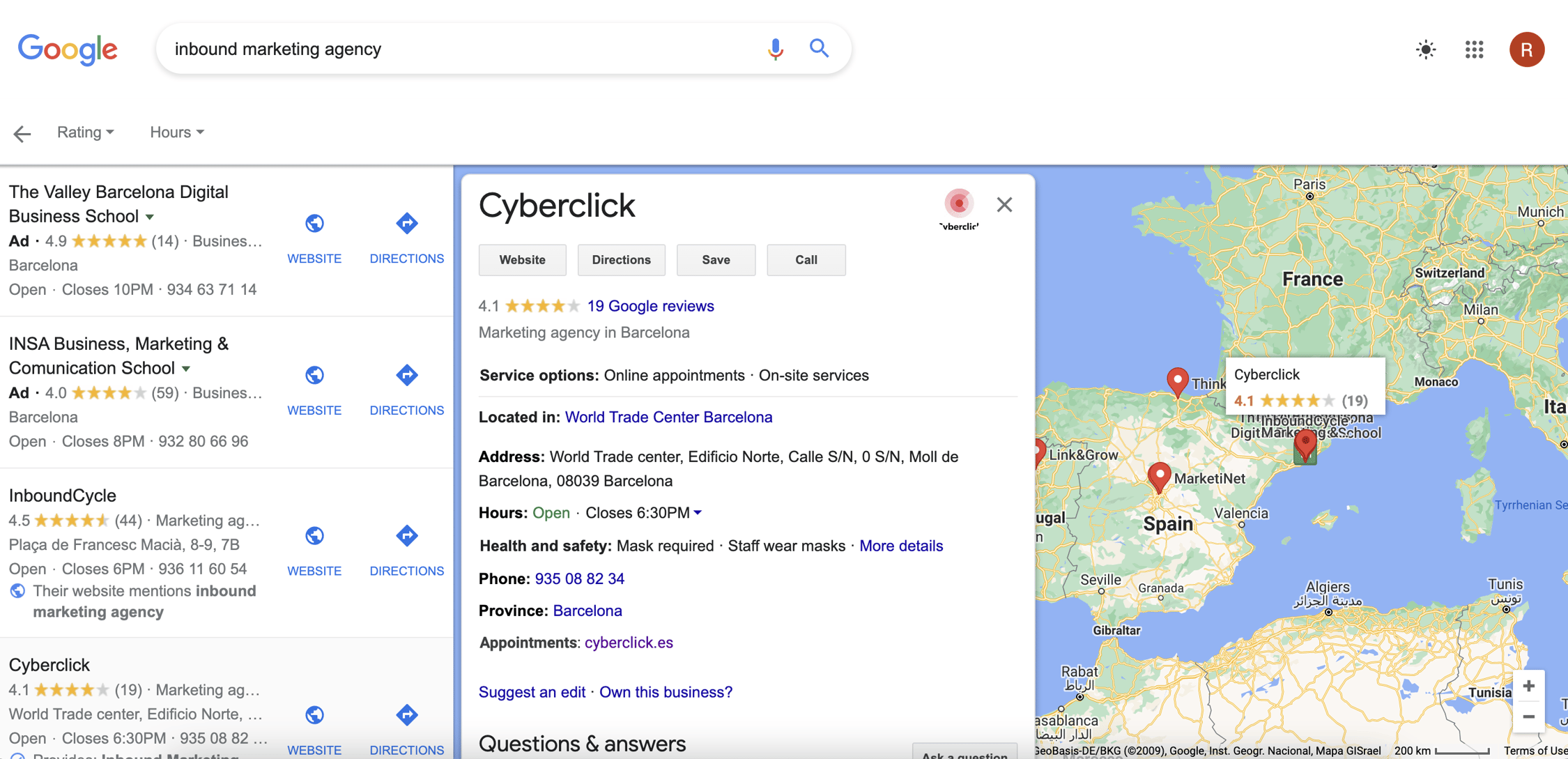This screenshot has width=1568, height=759.
Task: Open the "19 Google reviews" link
Action: point(650,306)
